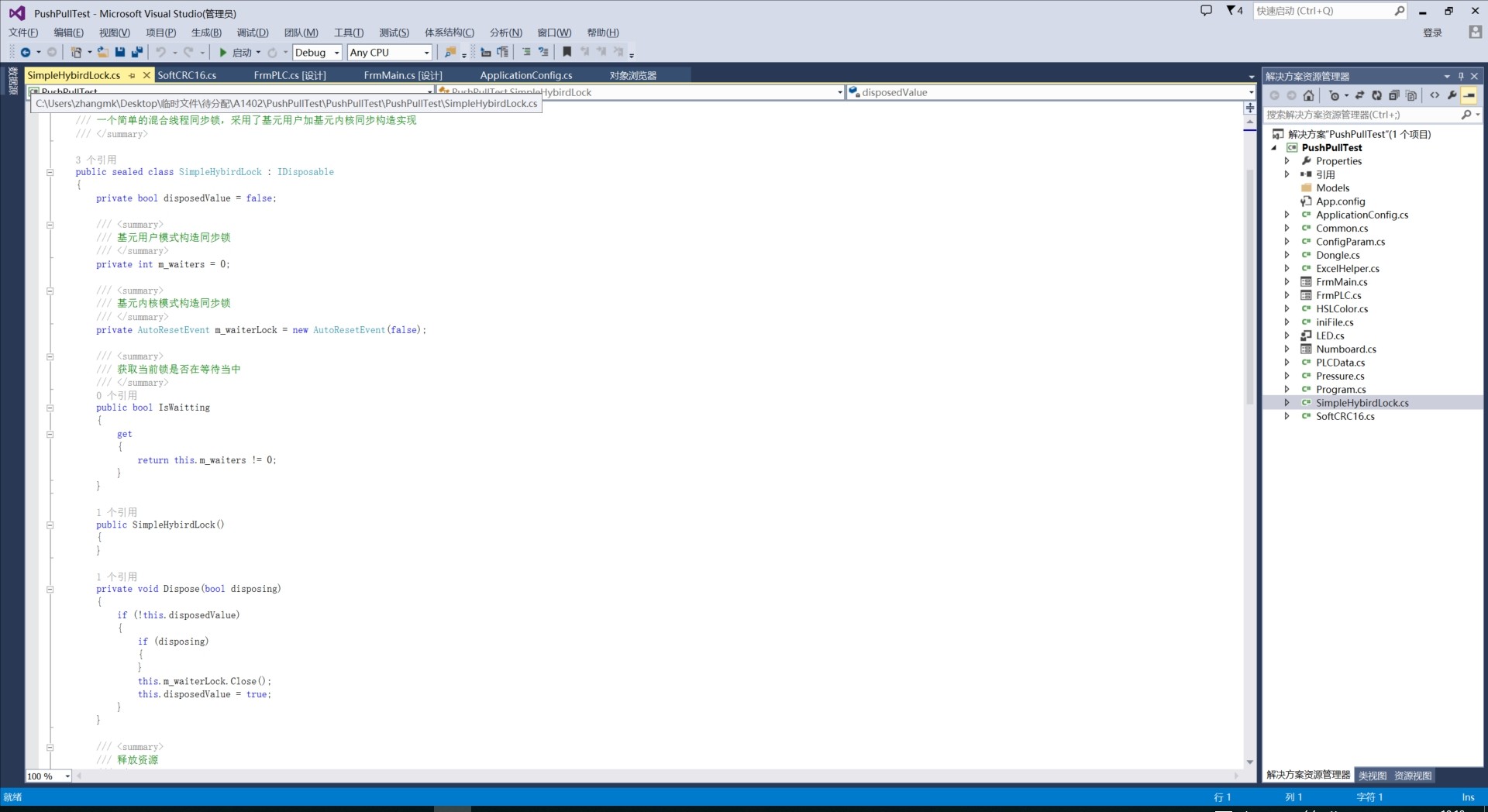Screen dimensions: 1488x812
Task: Open the notifications flag showing 4
Action: click(x=1235, y=11)
